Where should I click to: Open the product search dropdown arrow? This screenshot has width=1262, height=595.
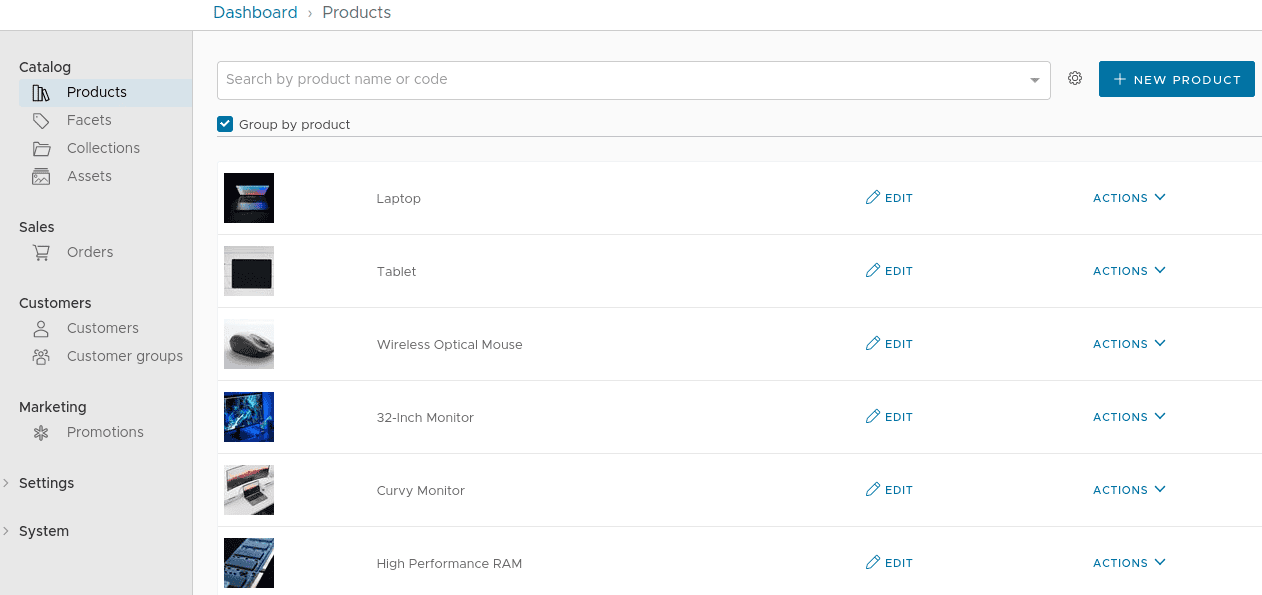coord(1035,80)
